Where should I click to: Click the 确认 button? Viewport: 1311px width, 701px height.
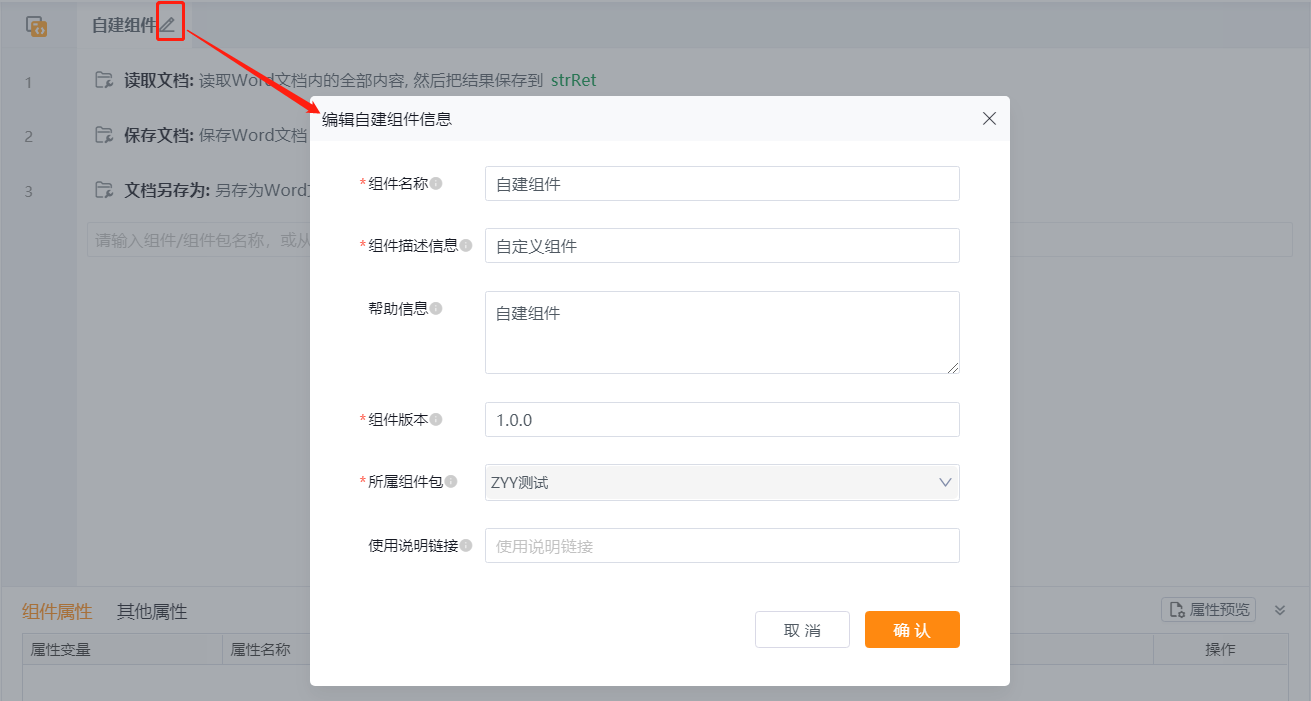coord(911,630)
